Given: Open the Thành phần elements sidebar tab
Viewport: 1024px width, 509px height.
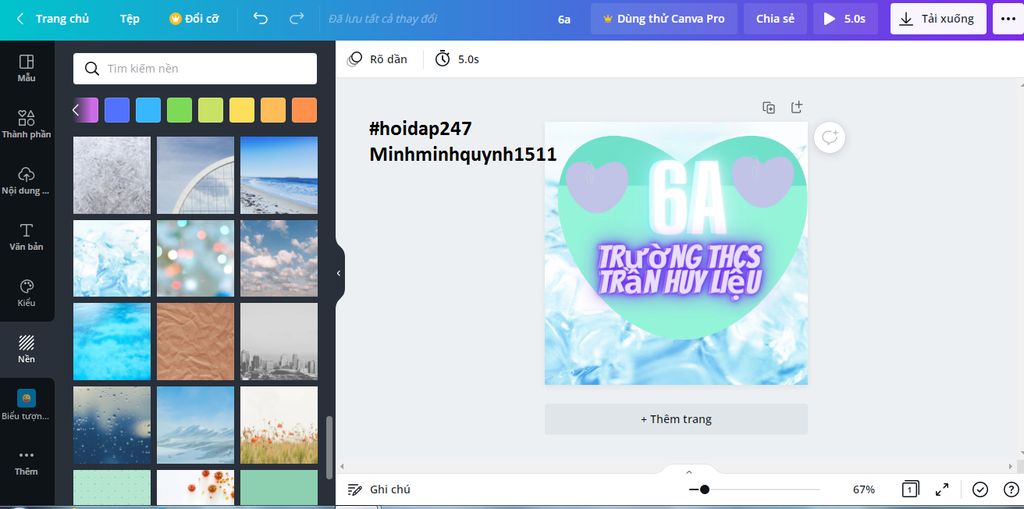Looking at the screenshot, I should pos(27,124).
